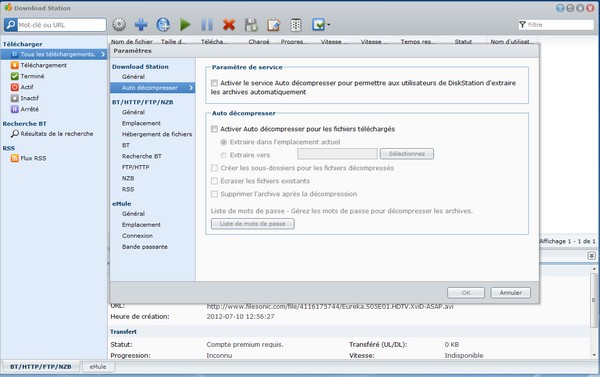
Task: Click the search magnifier icon
Action: pyautogui.click(x=11, y=25)
